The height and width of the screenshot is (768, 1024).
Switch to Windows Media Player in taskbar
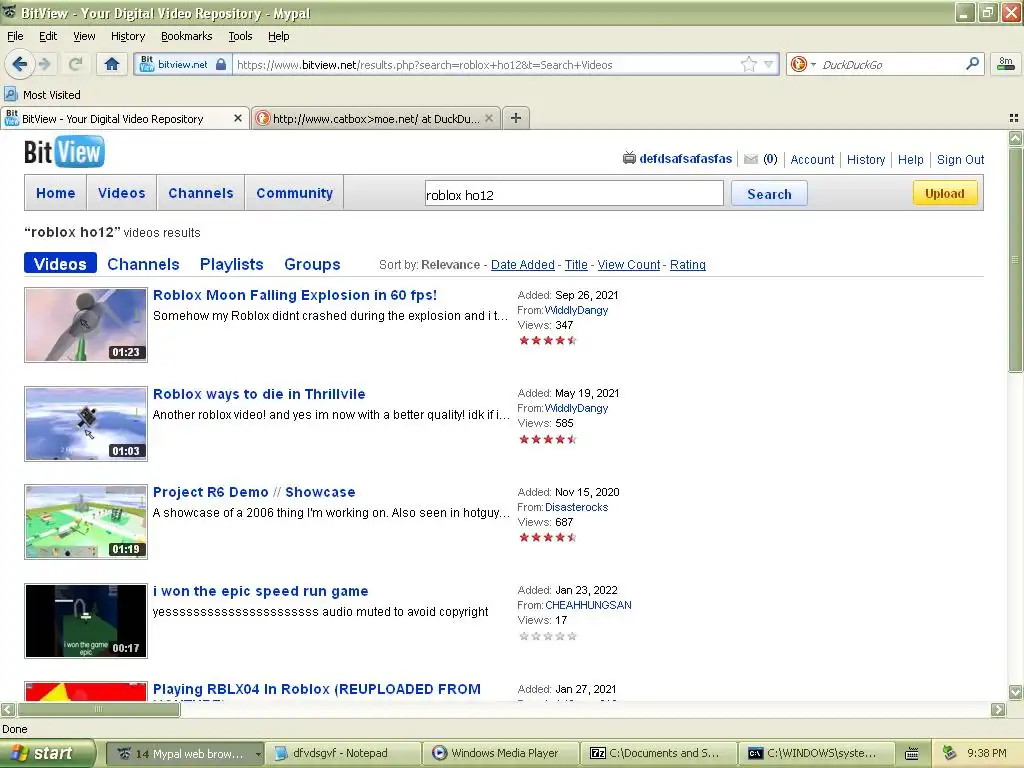[500, 753]
